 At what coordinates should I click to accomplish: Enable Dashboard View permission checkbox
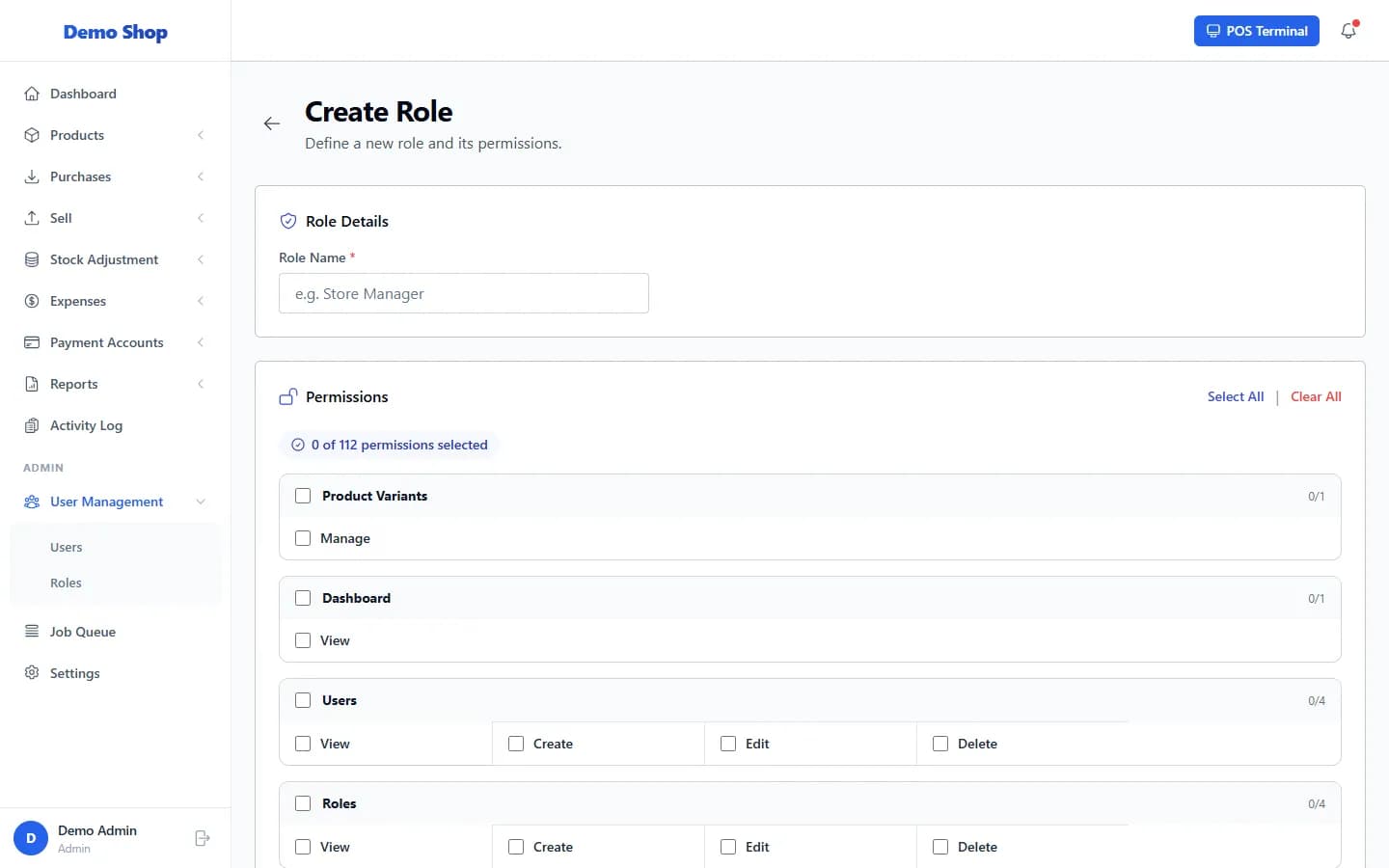click(x=303, y=640)
